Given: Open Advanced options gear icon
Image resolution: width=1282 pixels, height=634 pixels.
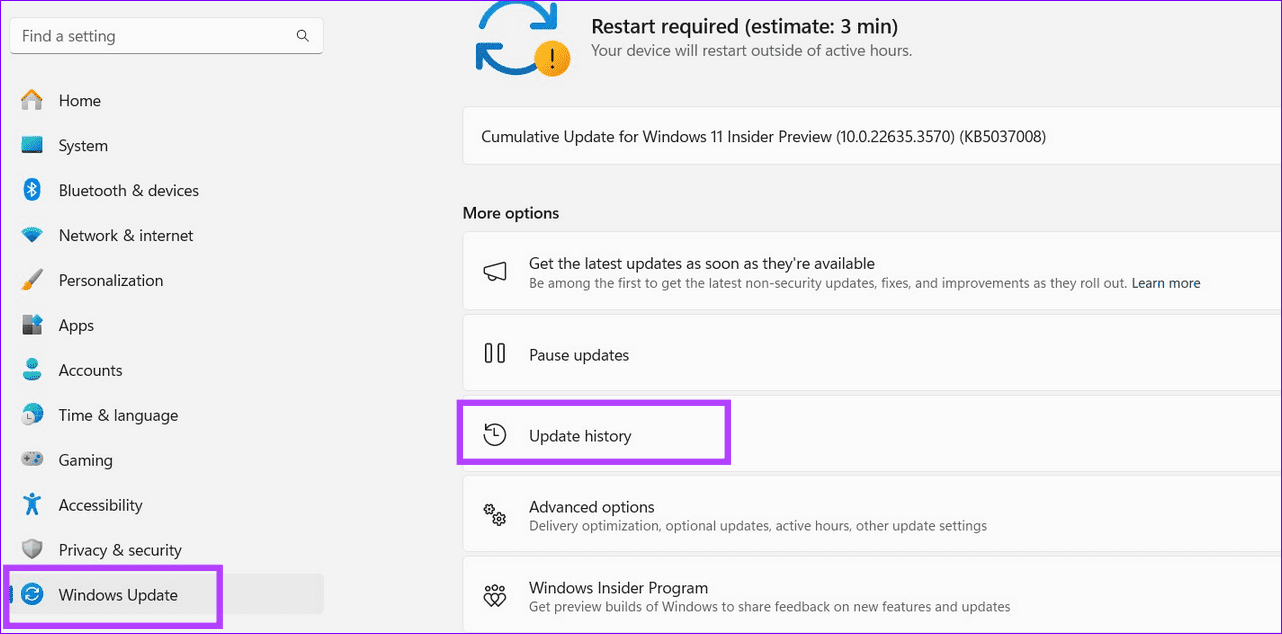Looking at the screenshot, I should coord(495,514).
